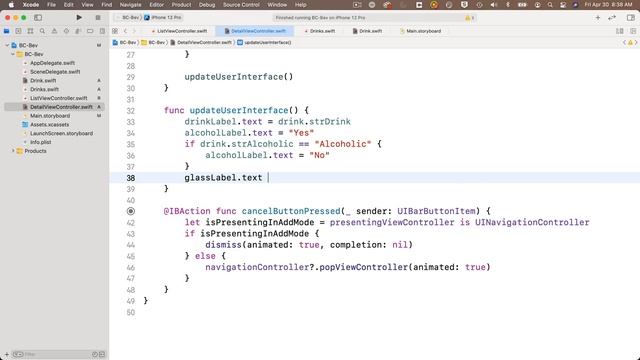Expand the Products group
The height and width of the screenshot is (360, 640).
(x=13, y=151)
